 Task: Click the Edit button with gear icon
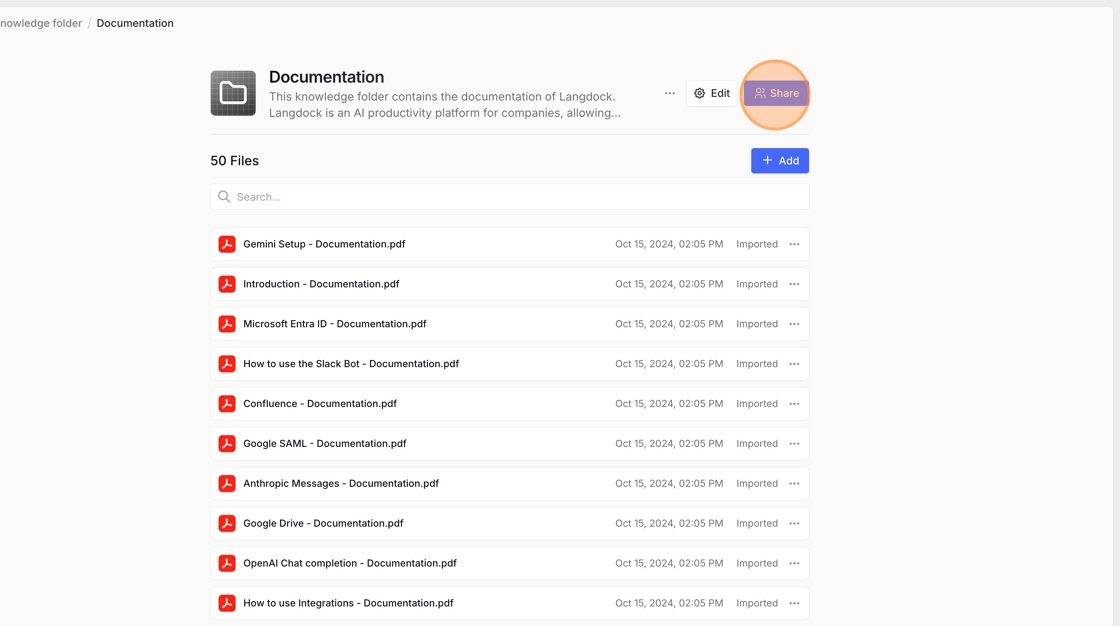pyautogui.click(x=711, y=93)
